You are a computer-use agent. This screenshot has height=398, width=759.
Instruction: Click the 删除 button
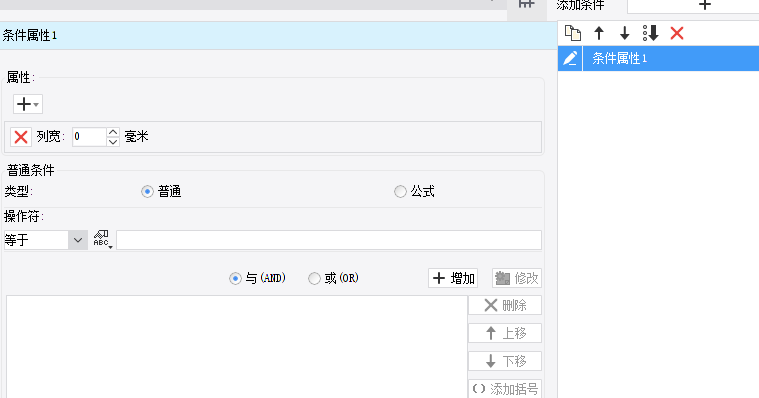click(505, 306)
